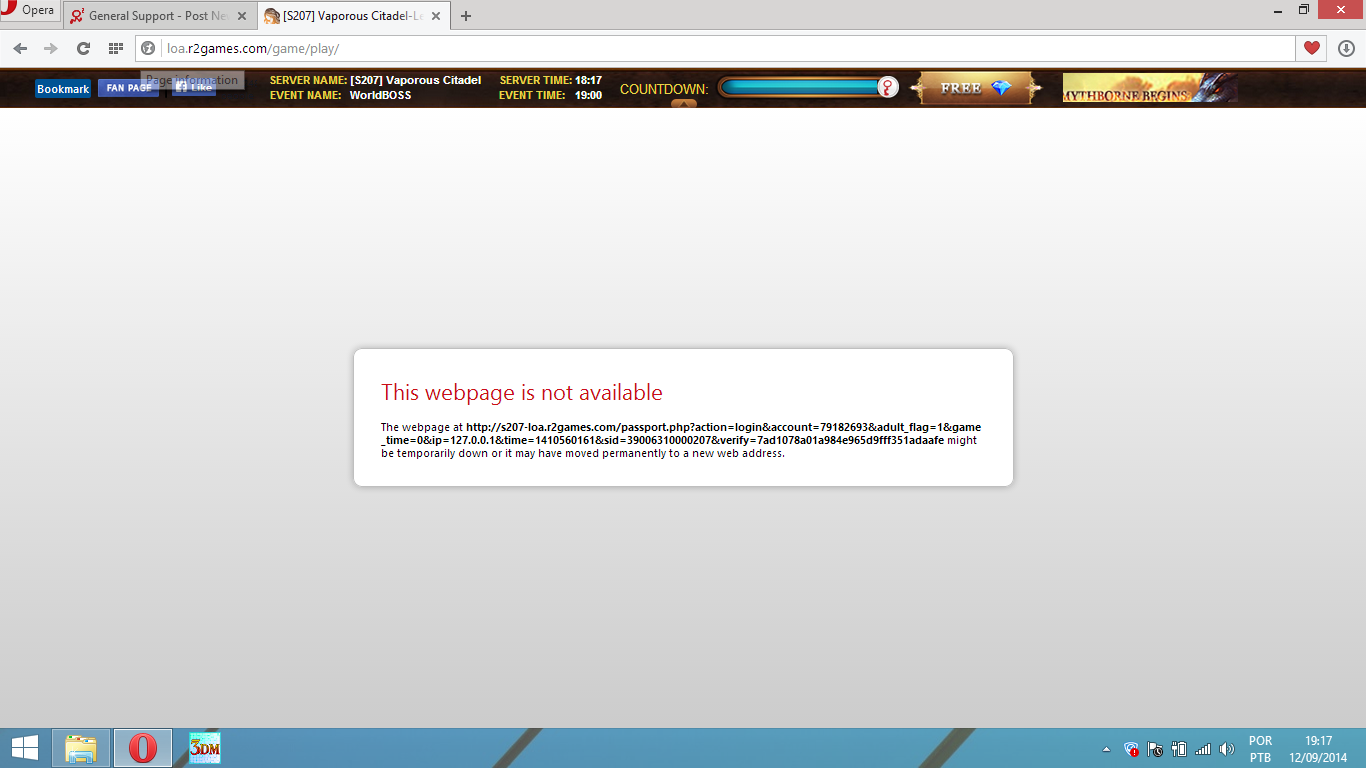This screenshot has width=1366, height=768.
Task: Reload the current page
Action: coord(84,48)
